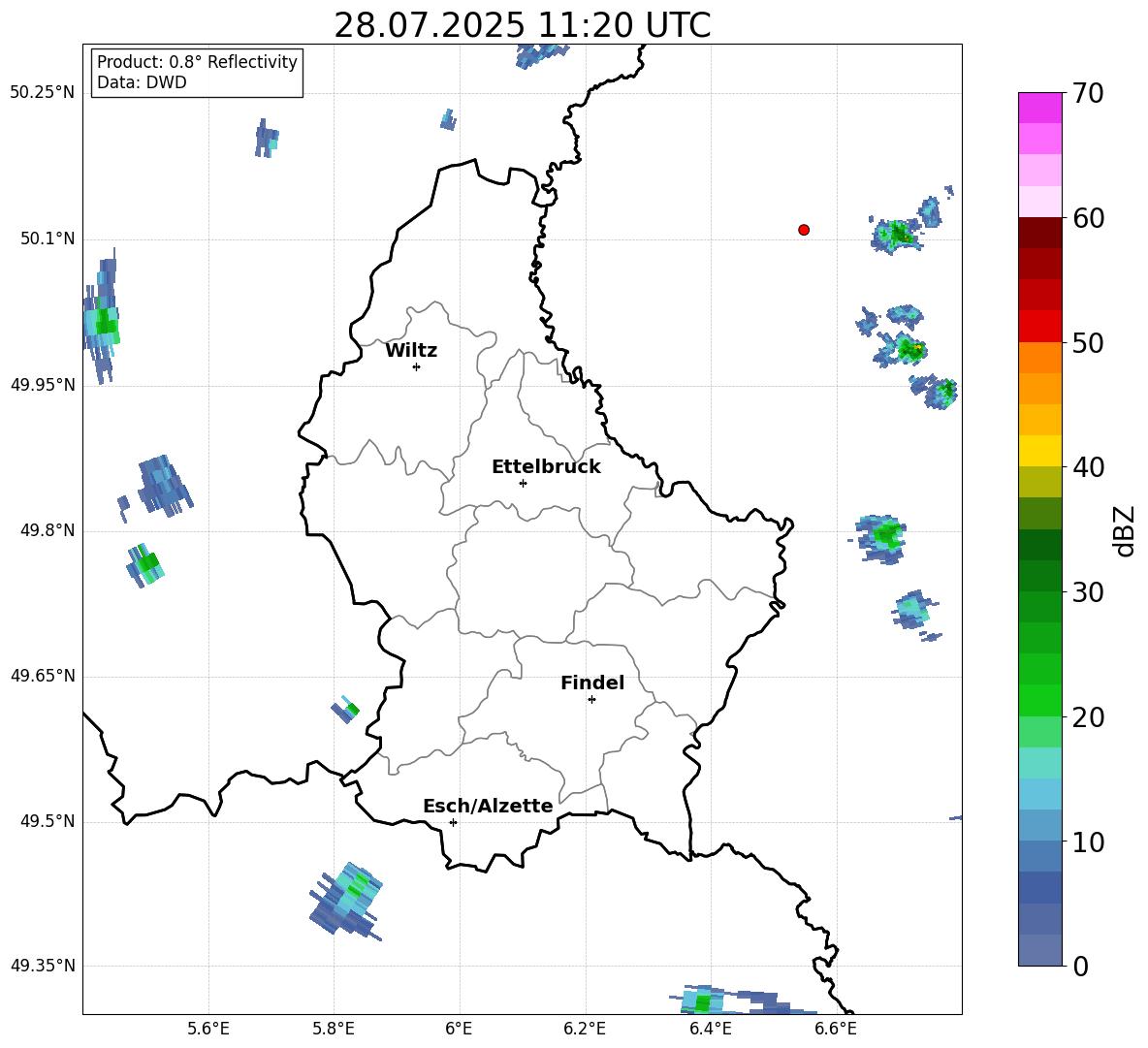Viewport: 1148px width, 1048px height.
Task: Click the 6.2°E longitude label
Action: coord(585,1029)
